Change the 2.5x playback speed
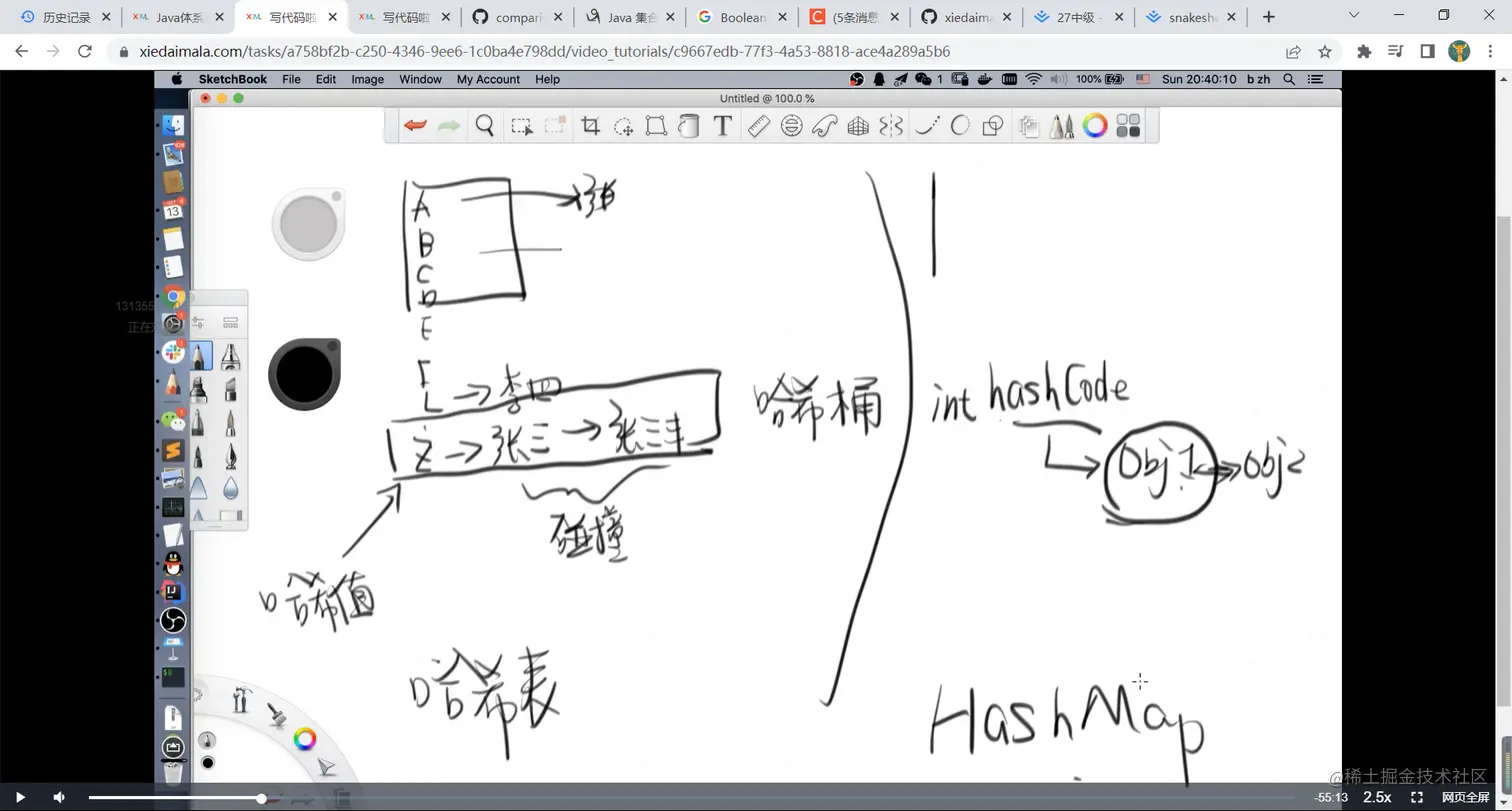The height and width of the screenshot is (811, 1512). [x=1377, y=797]
